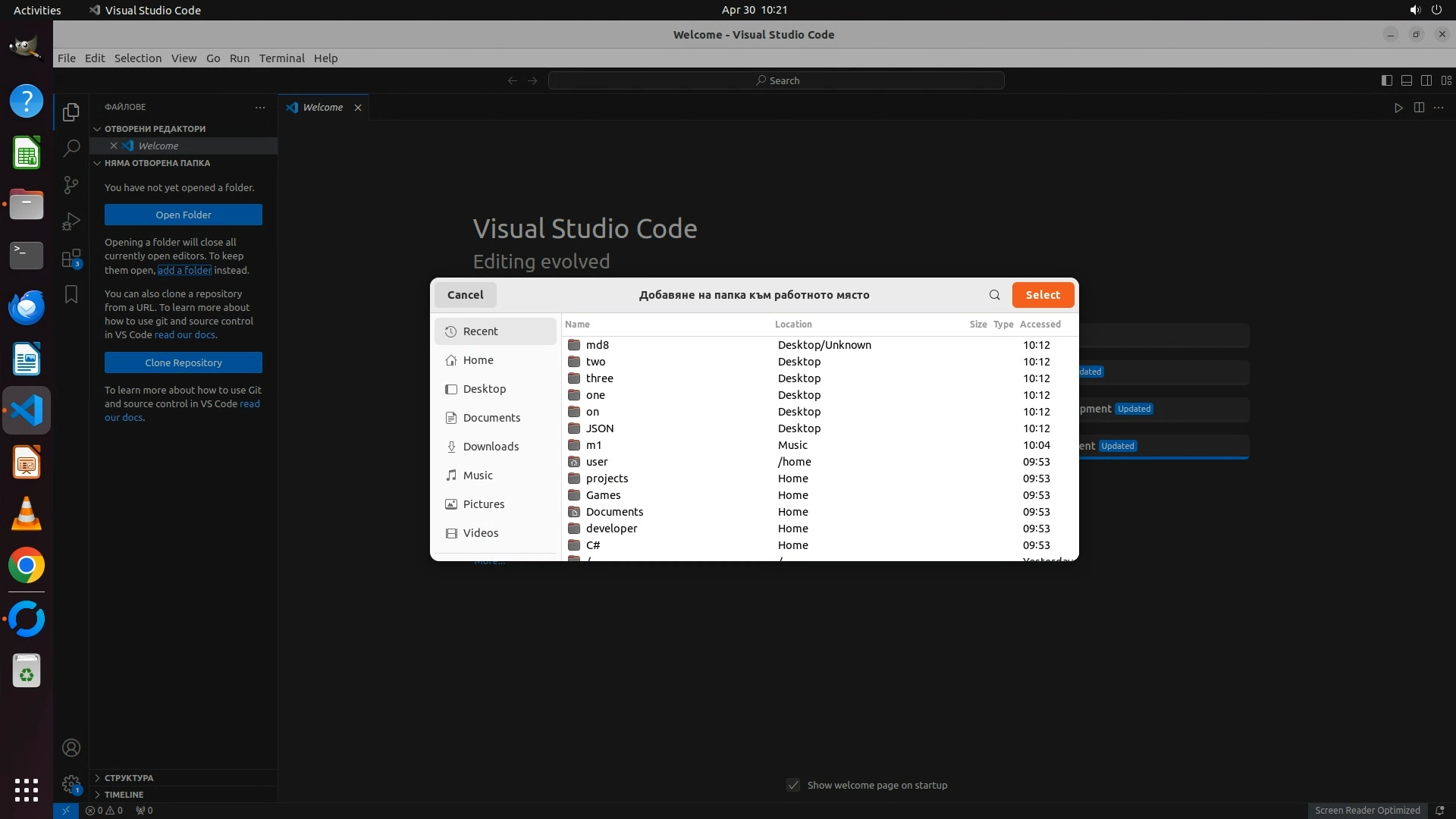Open the Terminal menu
1456x819 pixels.
[281, 58]
